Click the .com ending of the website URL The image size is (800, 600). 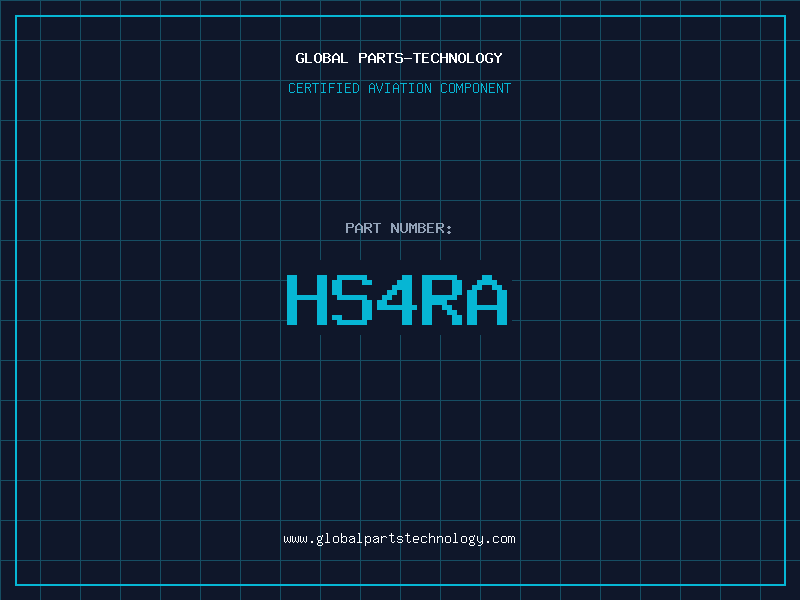pos(500,539)
